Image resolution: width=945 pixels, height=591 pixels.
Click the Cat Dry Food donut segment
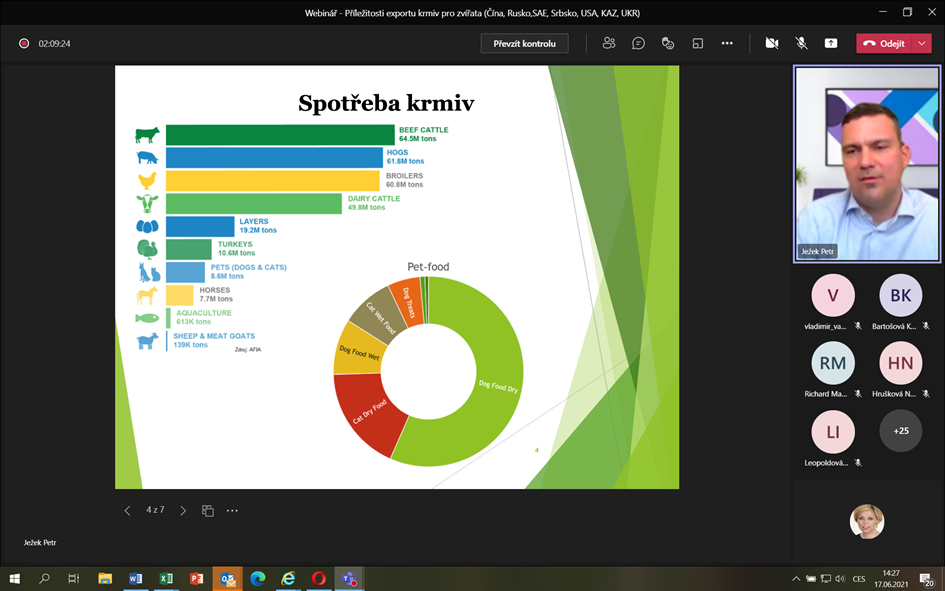369,413
